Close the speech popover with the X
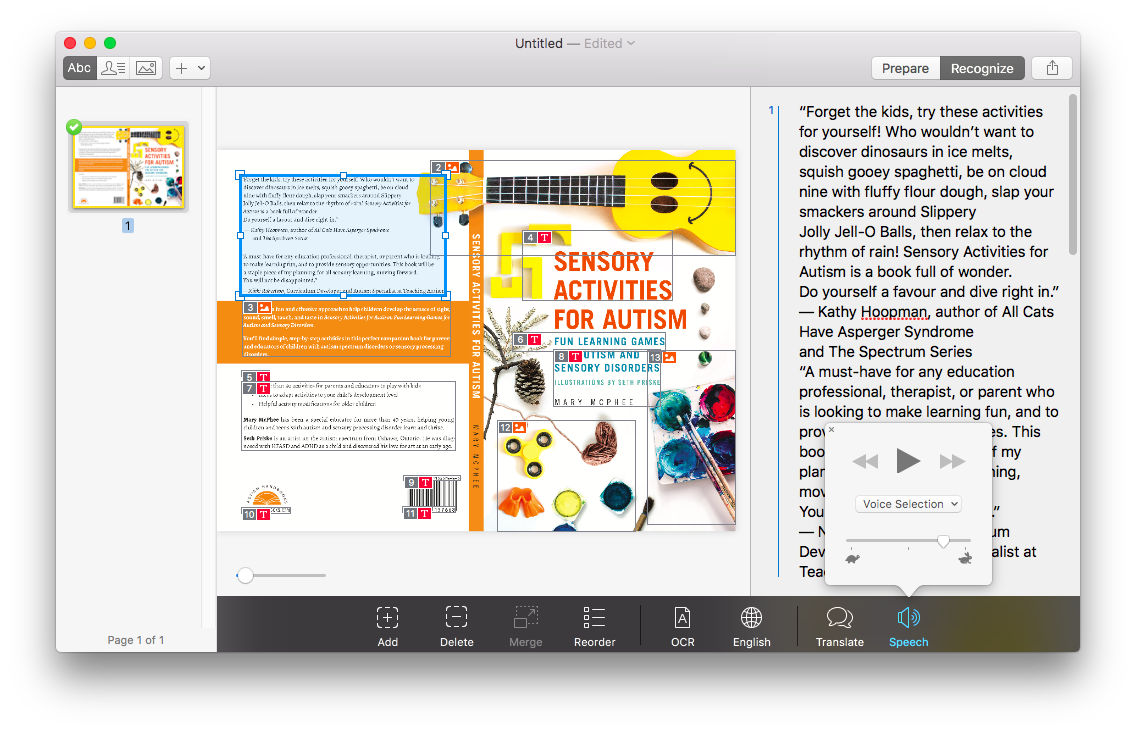 830,429
